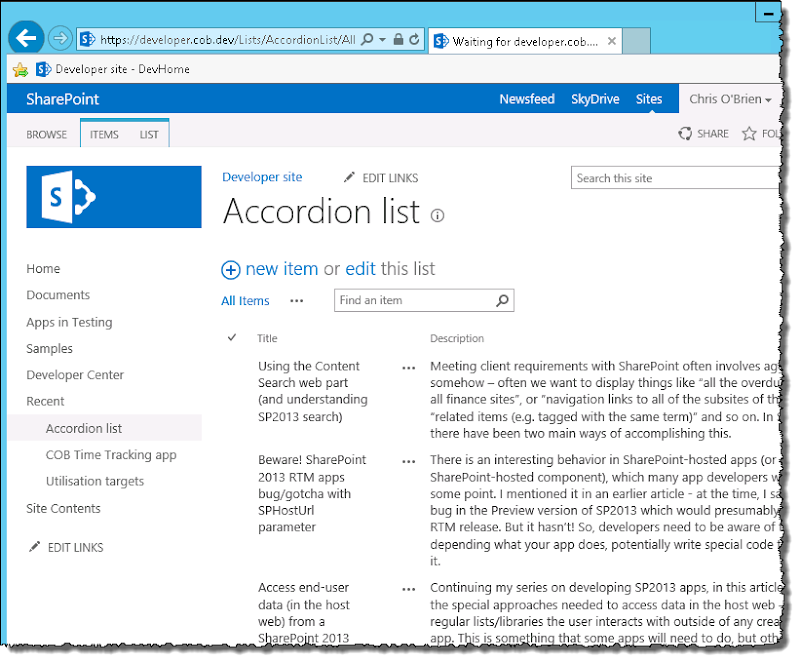Click the Follow star icon
The height and width of the screenshot is (662, 800).
click(749, 134)
